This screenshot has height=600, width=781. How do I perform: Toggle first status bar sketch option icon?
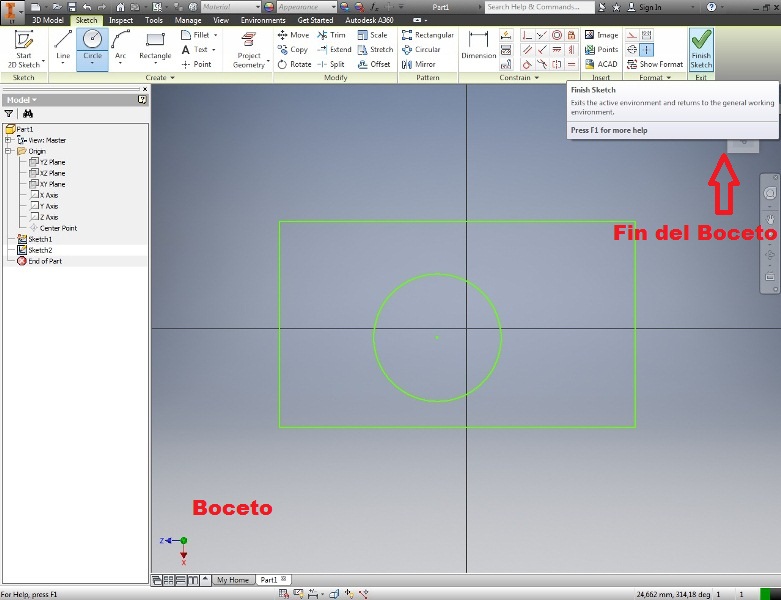tap(283, 594)
